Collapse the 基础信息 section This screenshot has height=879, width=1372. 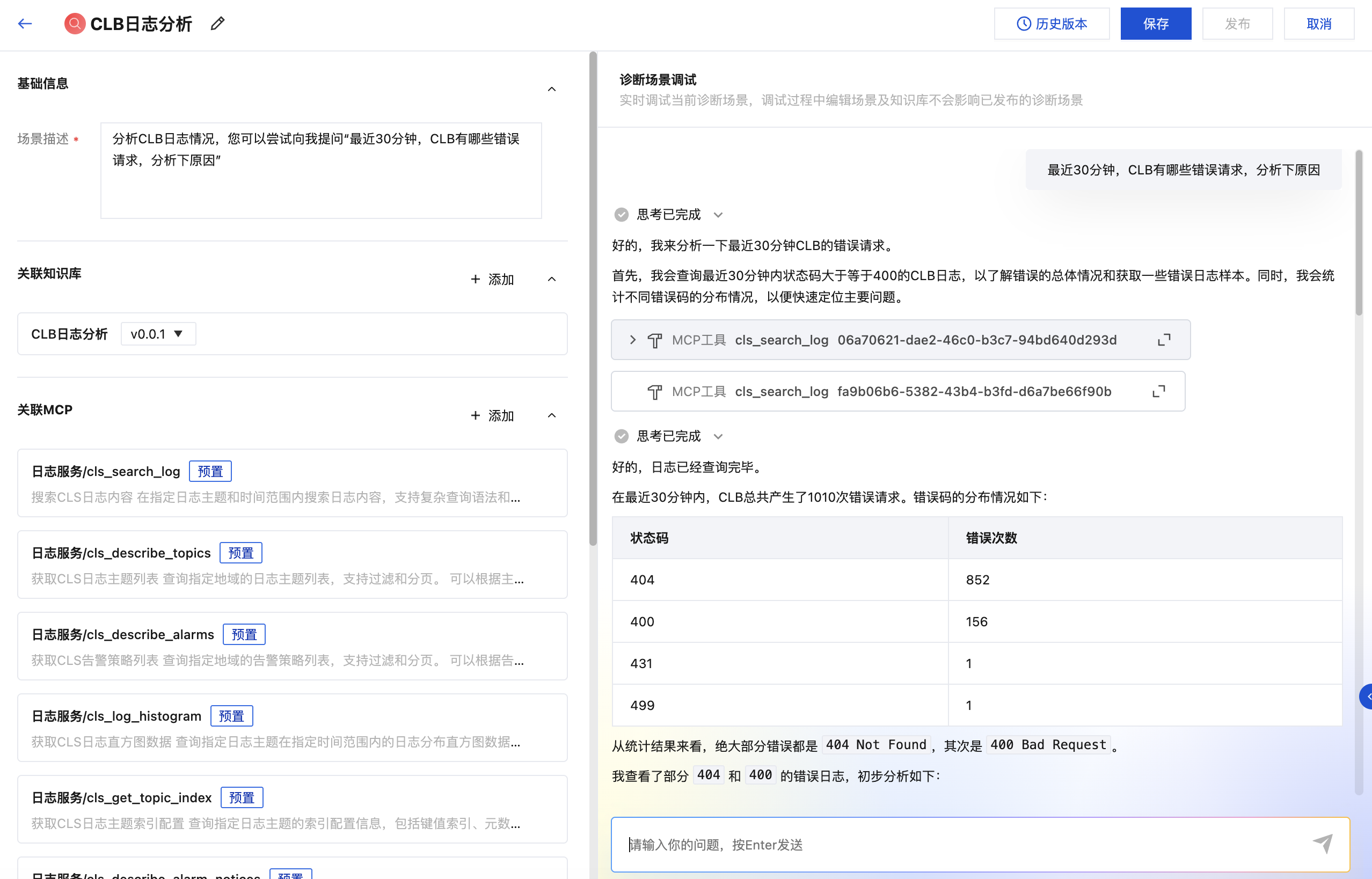coord(552,89)
